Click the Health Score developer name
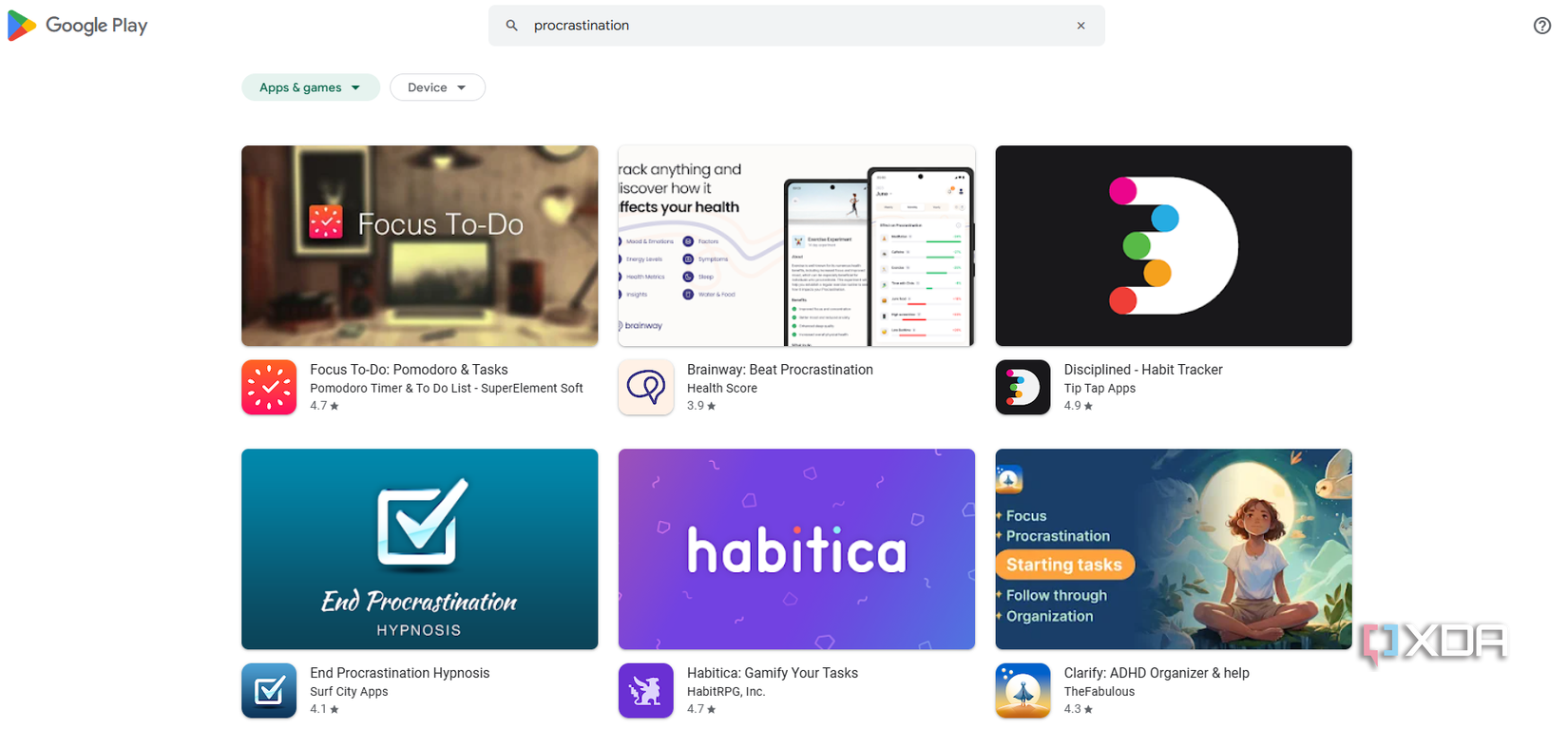Viewport: 1568px width, 729px height. 722,389
